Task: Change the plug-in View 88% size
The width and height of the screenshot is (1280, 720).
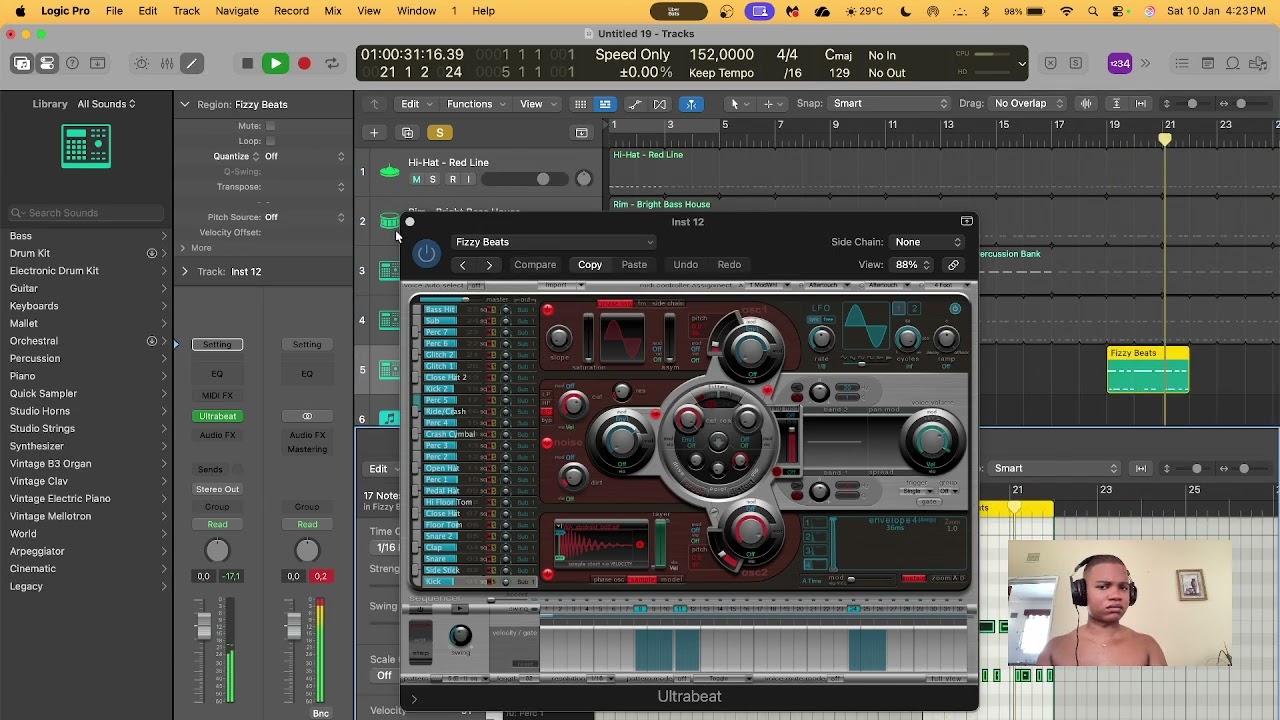Action: 912,265
